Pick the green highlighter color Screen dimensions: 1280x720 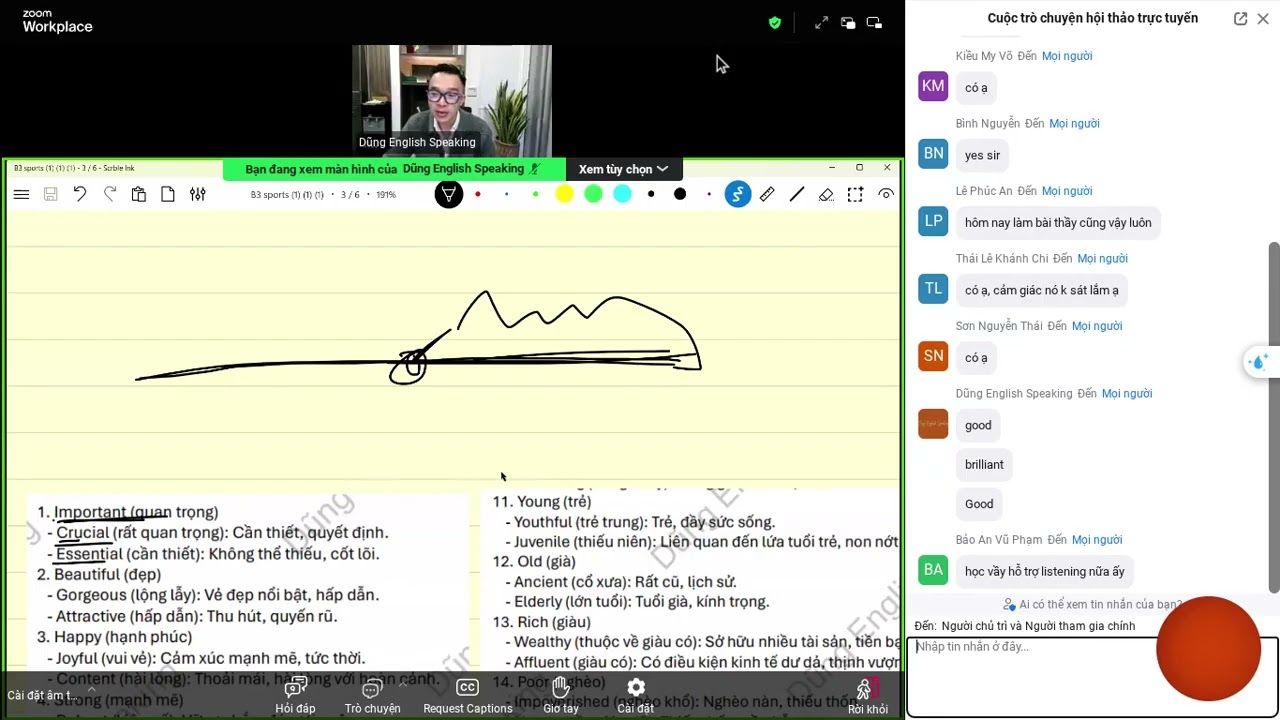(x=593, y=194)
